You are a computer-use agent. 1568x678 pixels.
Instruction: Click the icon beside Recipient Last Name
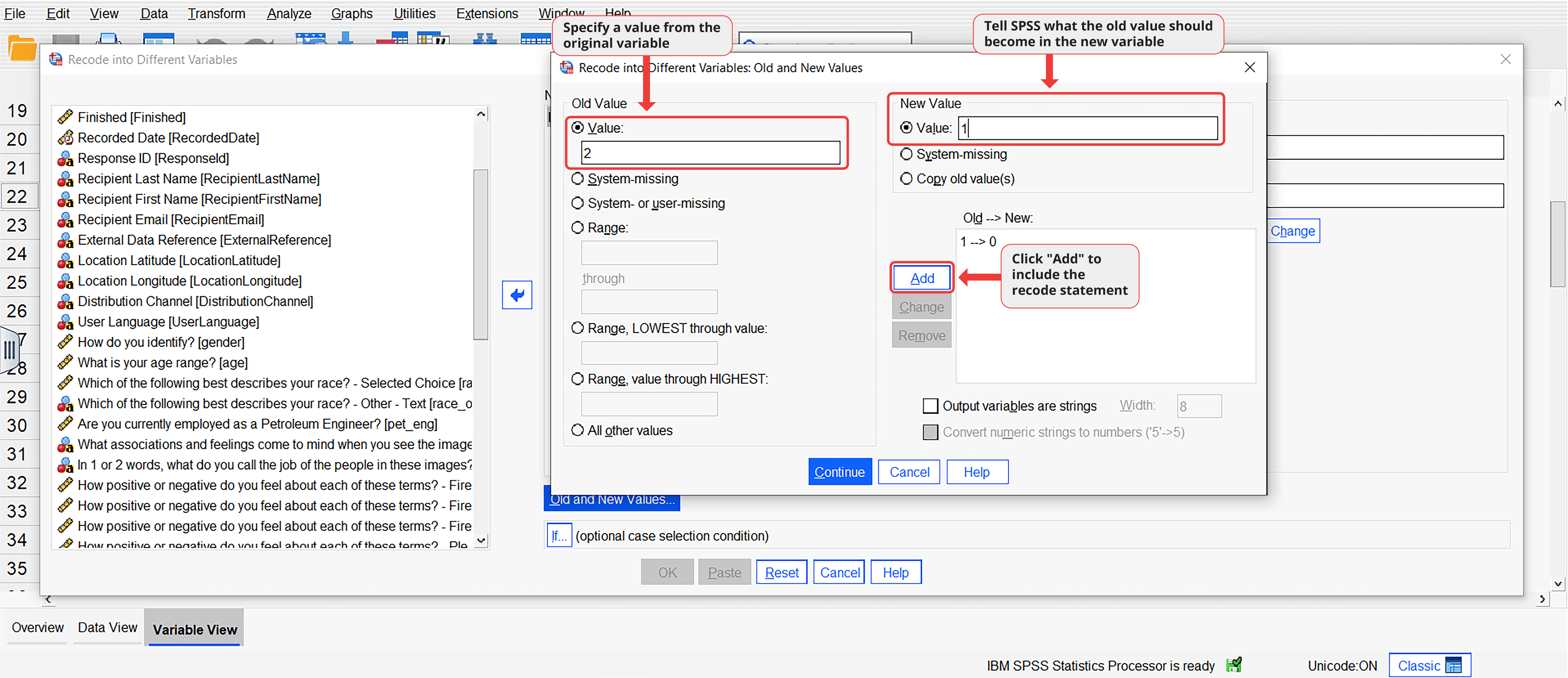point(65,178)
